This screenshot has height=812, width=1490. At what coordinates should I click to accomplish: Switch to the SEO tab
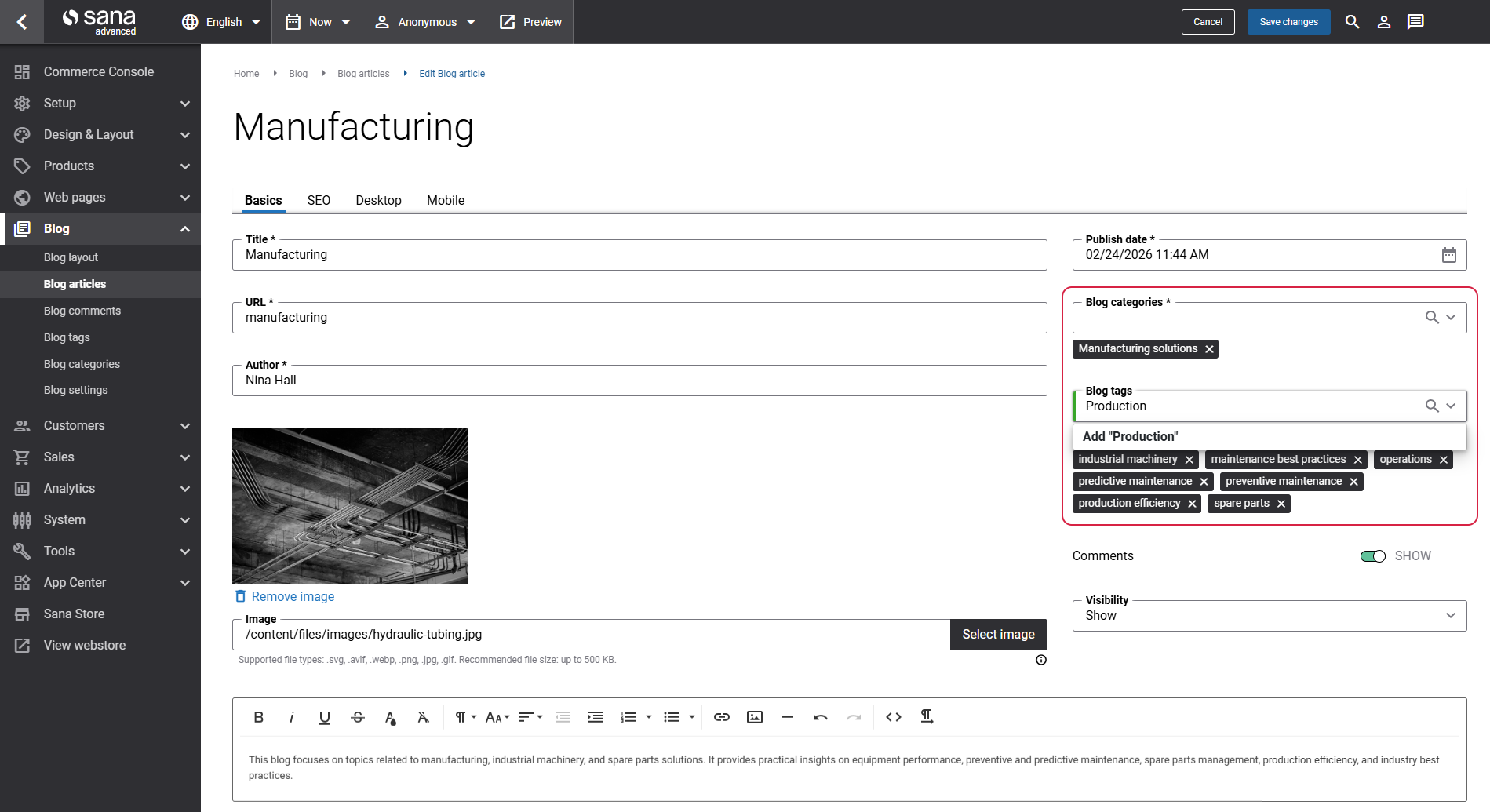319,201
